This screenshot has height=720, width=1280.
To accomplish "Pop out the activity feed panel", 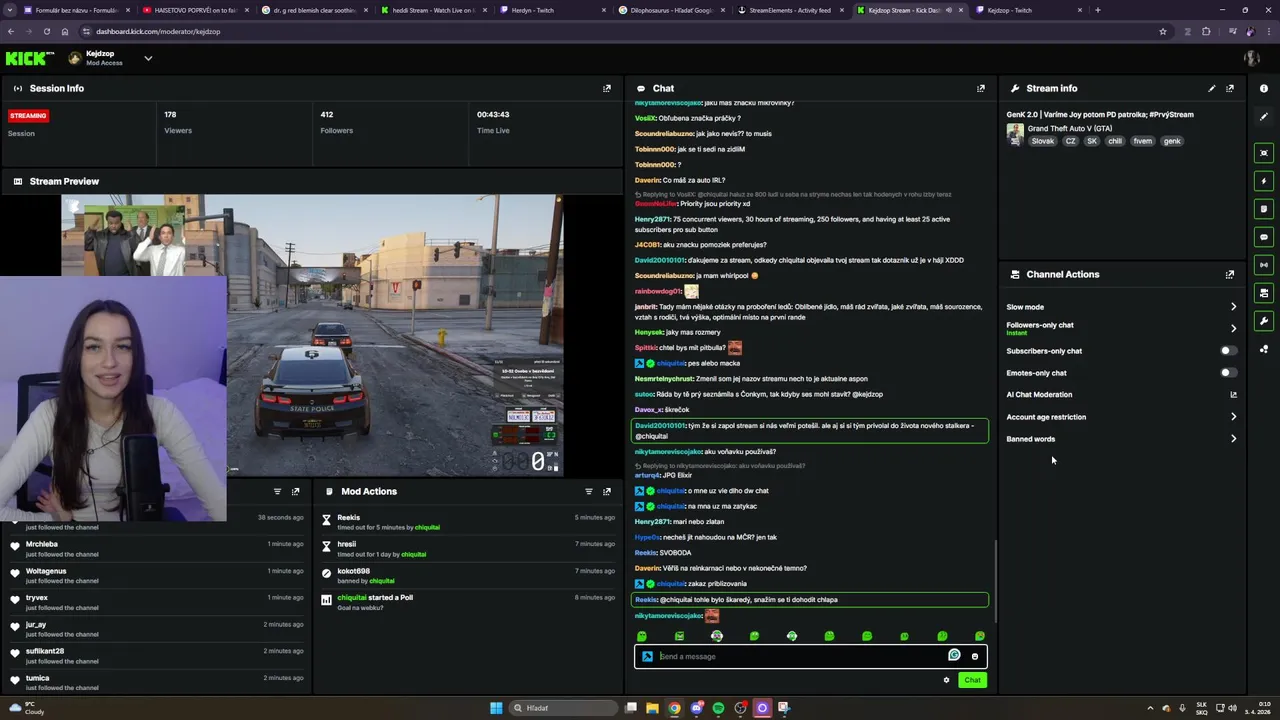I will coord(295,491).
